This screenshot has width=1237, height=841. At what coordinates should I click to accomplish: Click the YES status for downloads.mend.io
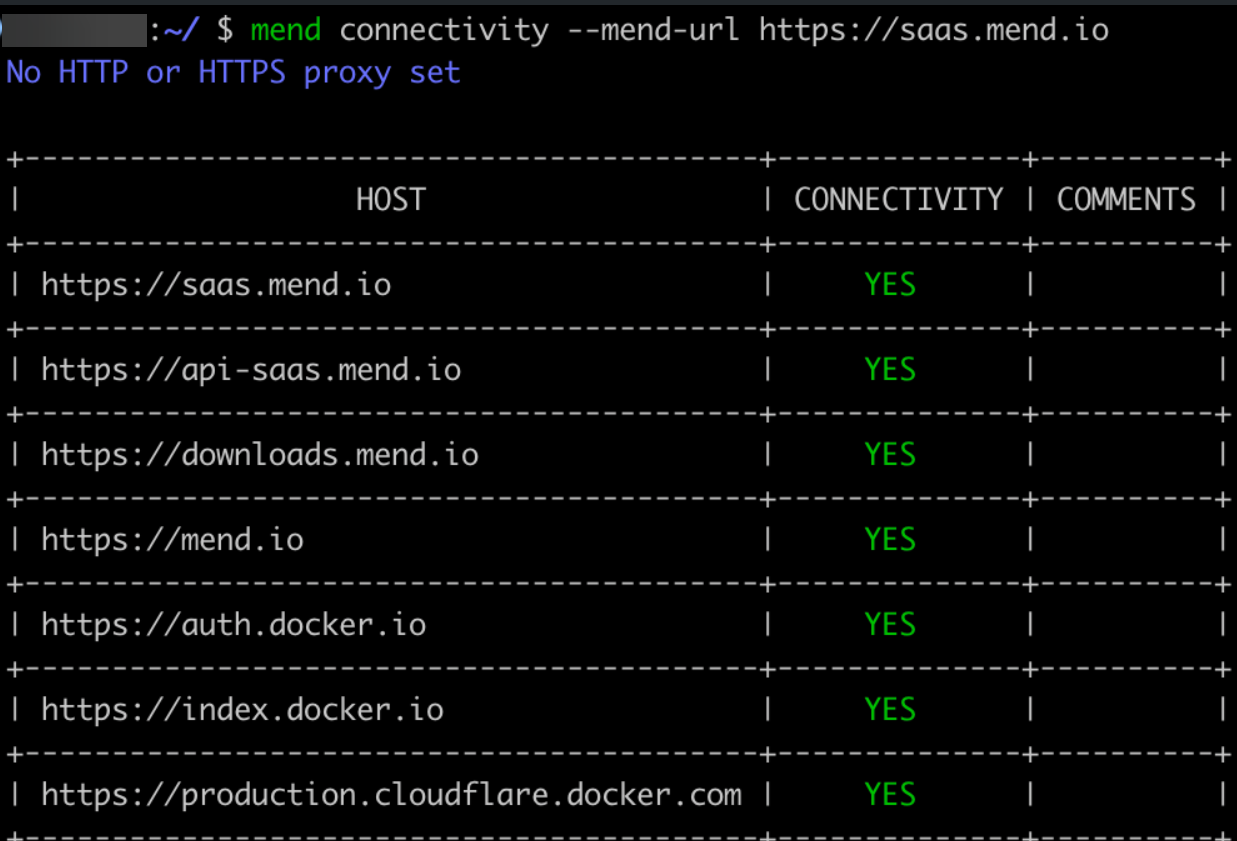point(890,455)
